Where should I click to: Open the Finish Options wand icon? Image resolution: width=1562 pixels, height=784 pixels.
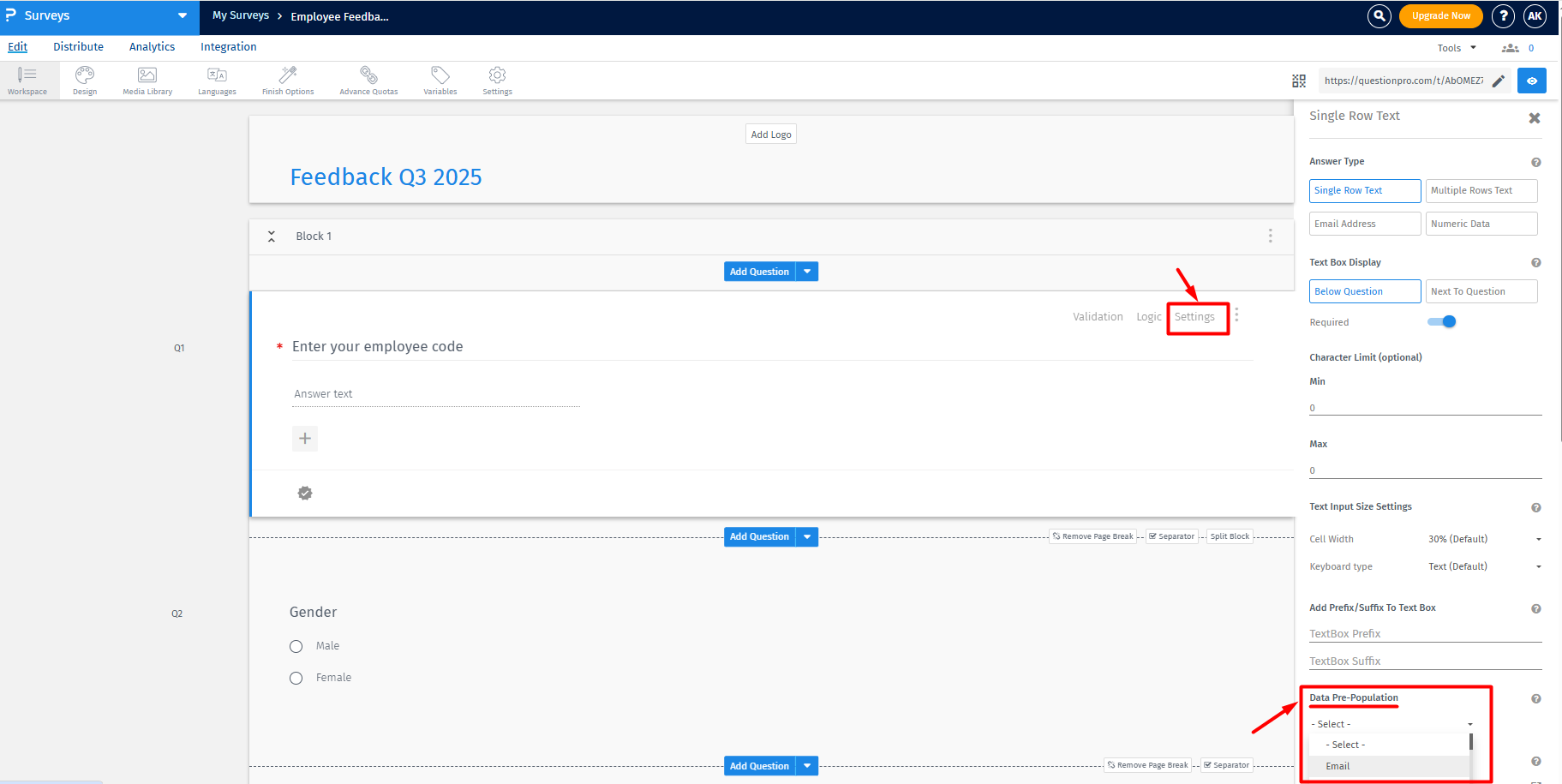coord(288,81)
